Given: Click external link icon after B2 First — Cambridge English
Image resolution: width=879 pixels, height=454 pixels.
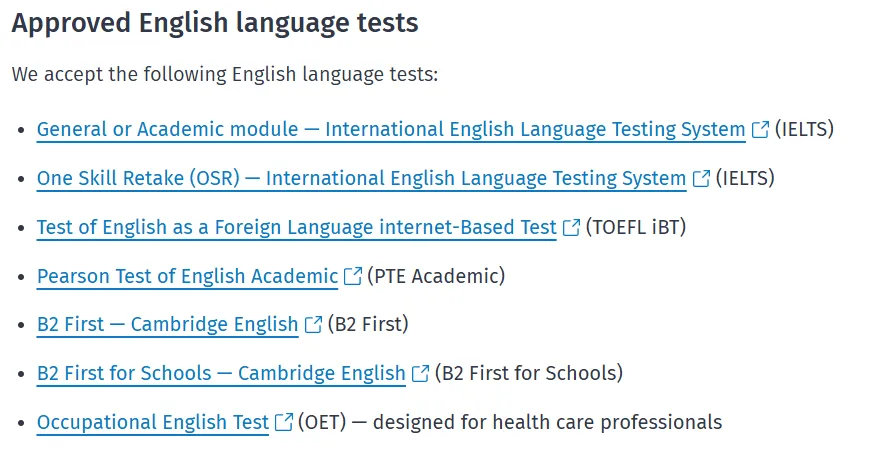Looking at the screenshot, I should tap(313, 325).
